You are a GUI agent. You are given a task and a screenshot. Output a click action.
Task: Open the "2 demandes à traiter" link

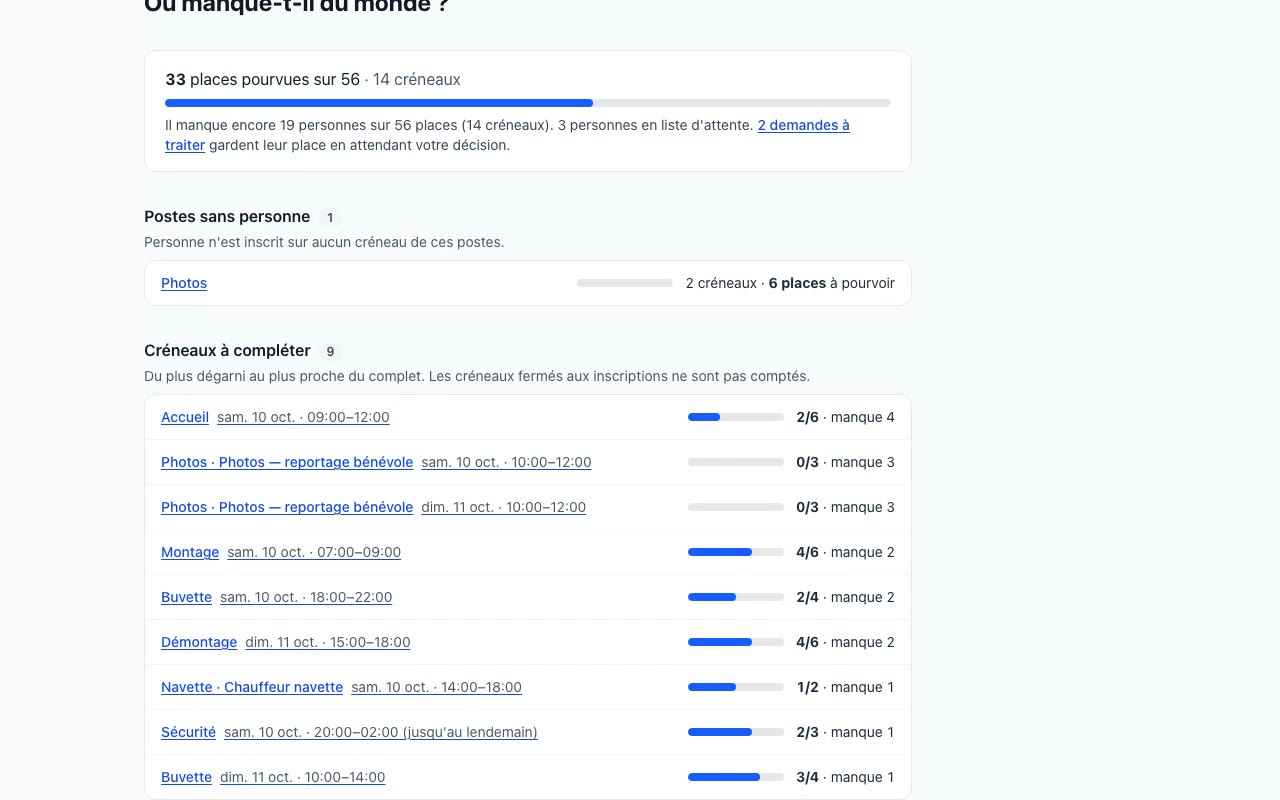point(803,125)
